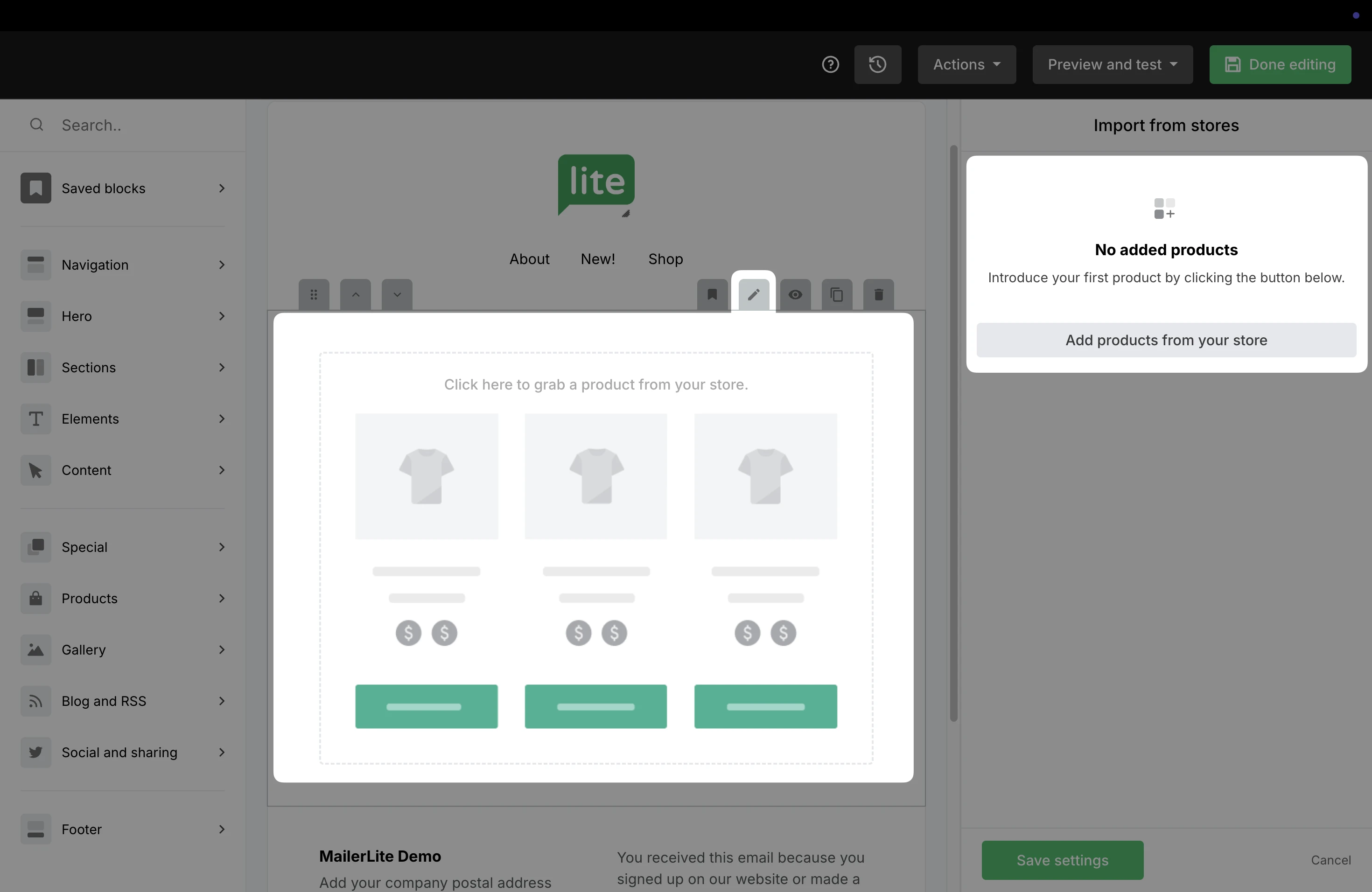Delete the block with trash icon
This screenshot has height=892, width=1372.
tap(878, 294)
